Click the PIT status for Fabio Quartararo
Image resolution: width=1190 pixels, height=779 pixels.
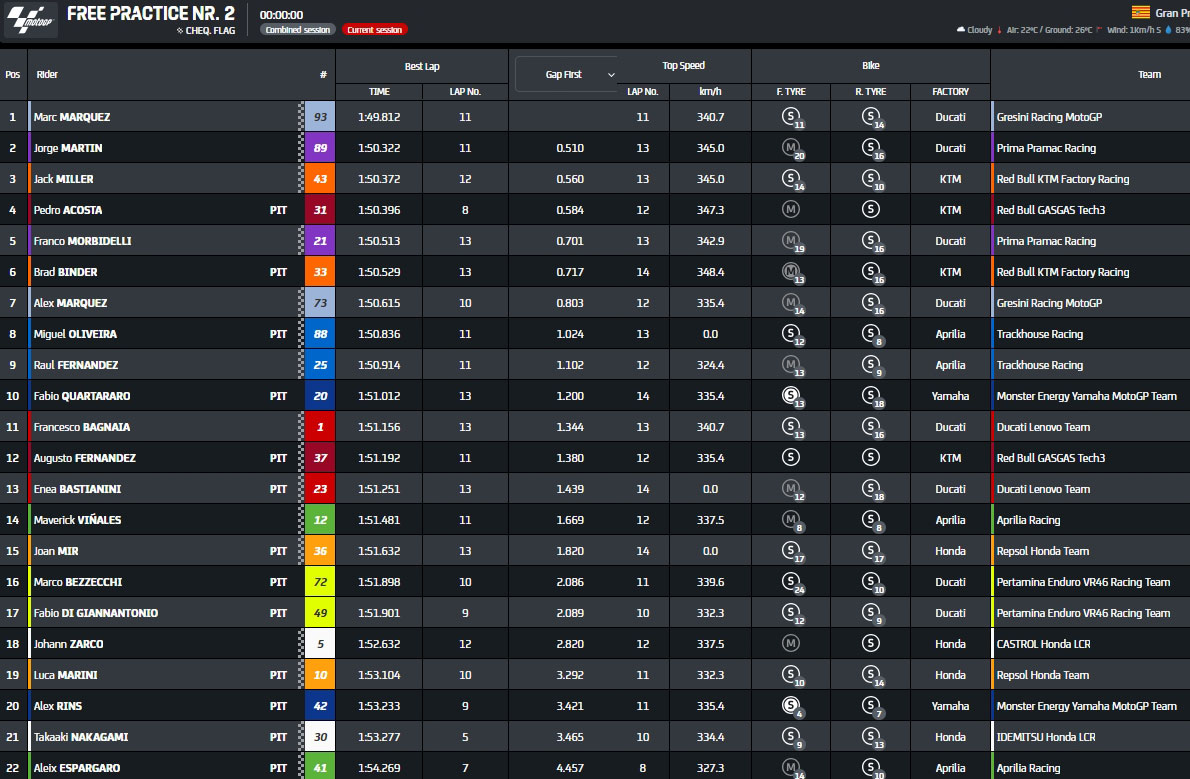tap(278, 396)
